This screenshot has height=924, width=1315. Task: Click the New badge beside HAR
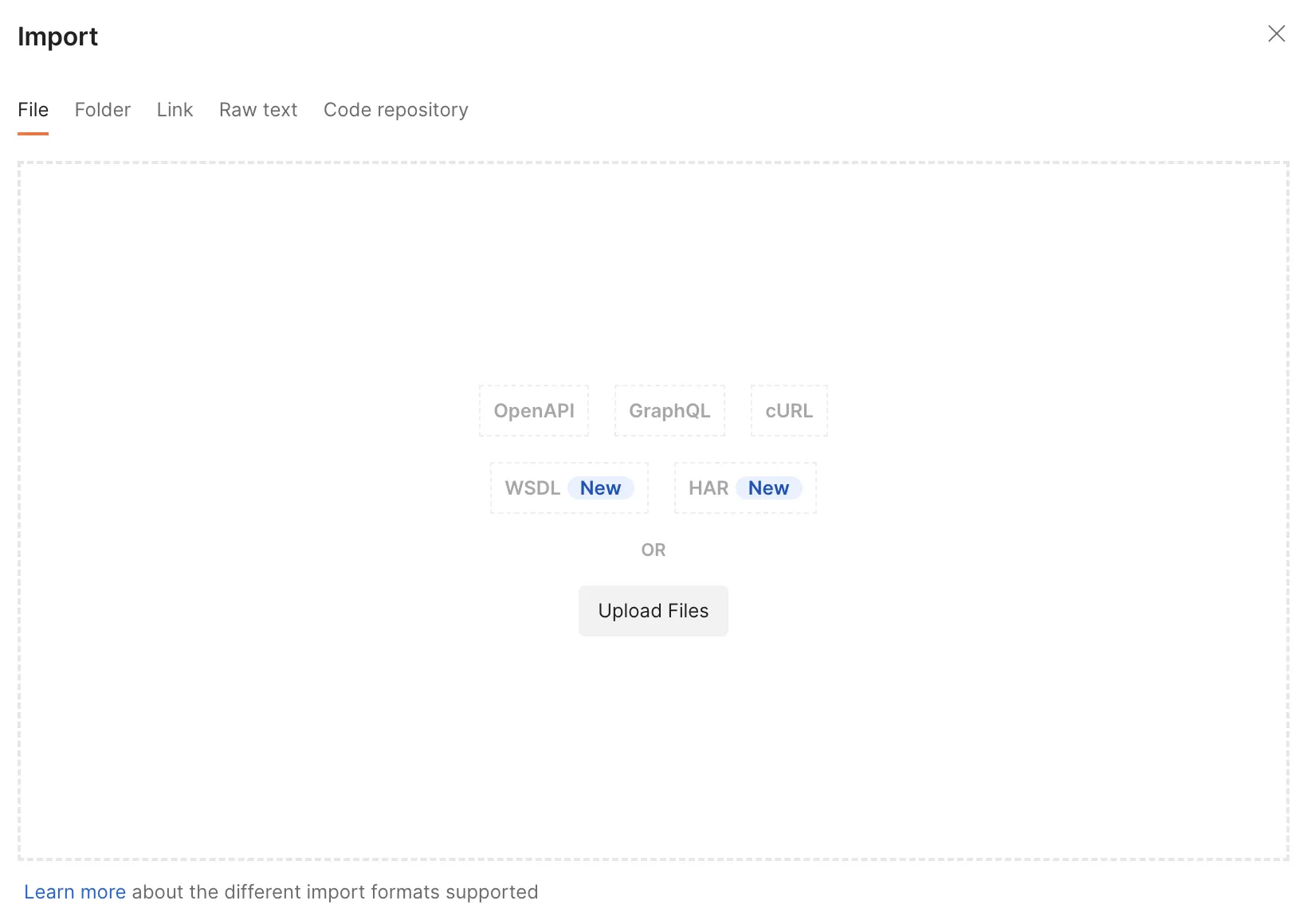tap(769, 488)
